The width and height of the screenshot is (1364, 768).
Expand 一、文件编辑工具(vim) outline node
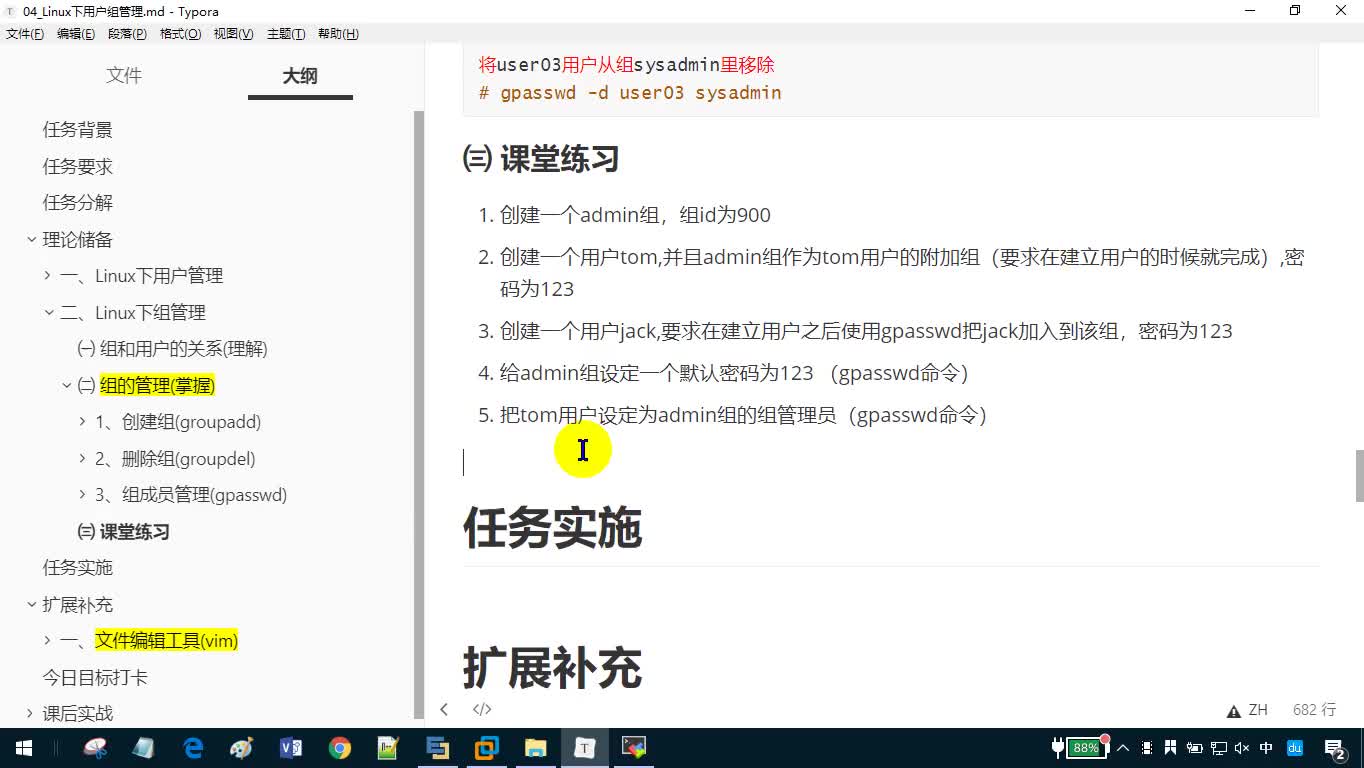pyautogui.click(x=48, y=641)
